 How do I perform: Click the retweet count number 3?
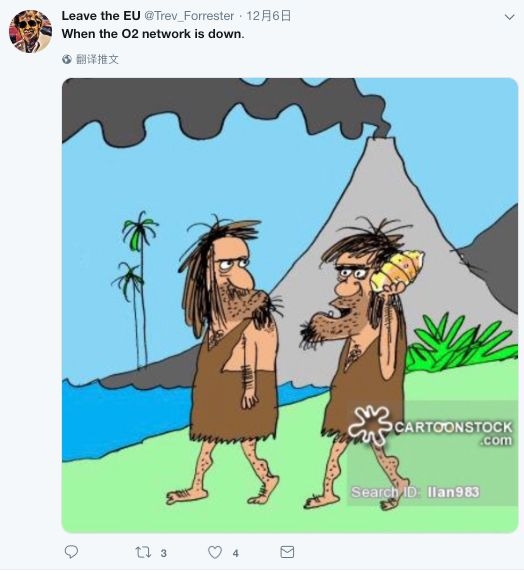[164, 553]
